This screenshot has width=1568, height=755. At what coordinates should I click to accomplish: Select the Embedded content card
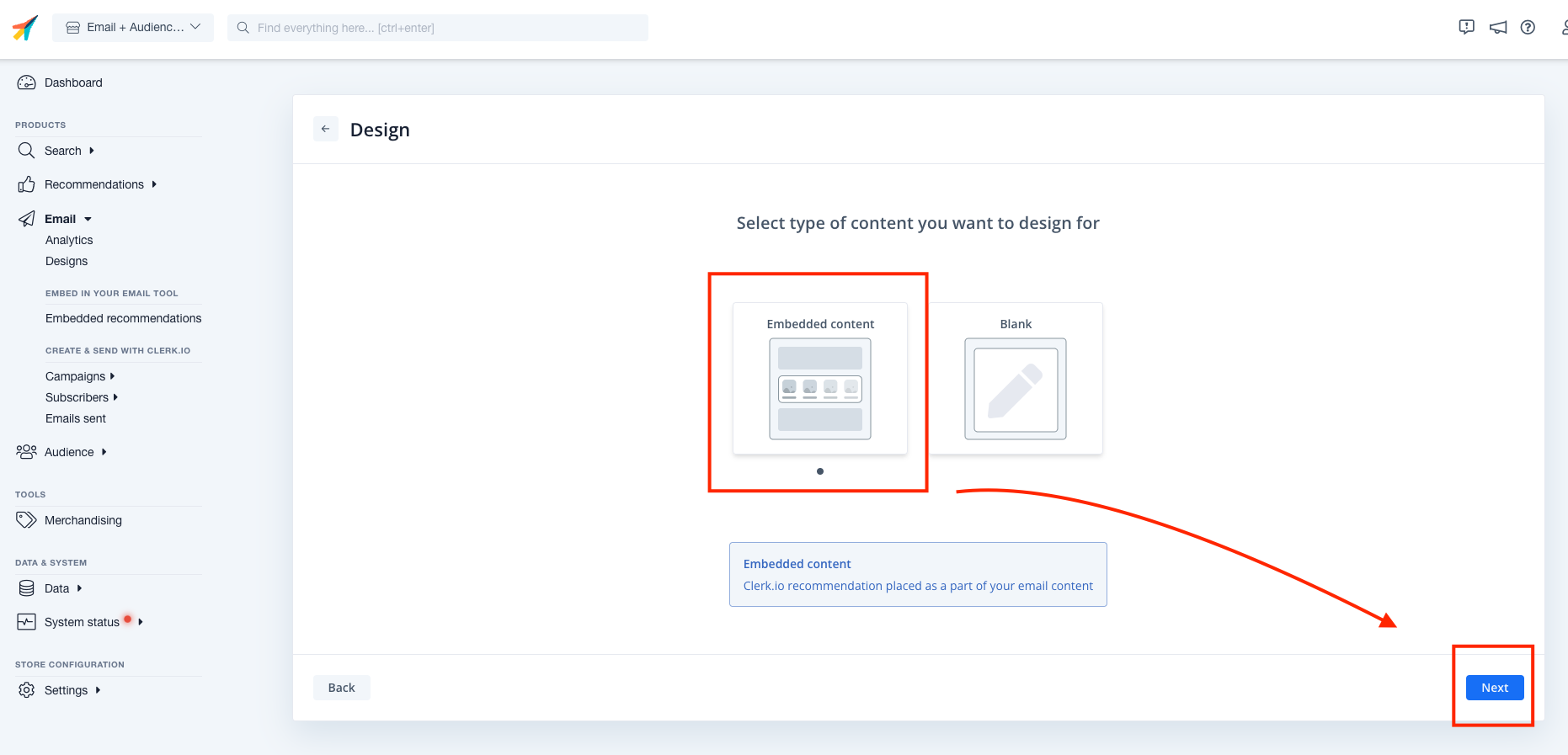819,379
